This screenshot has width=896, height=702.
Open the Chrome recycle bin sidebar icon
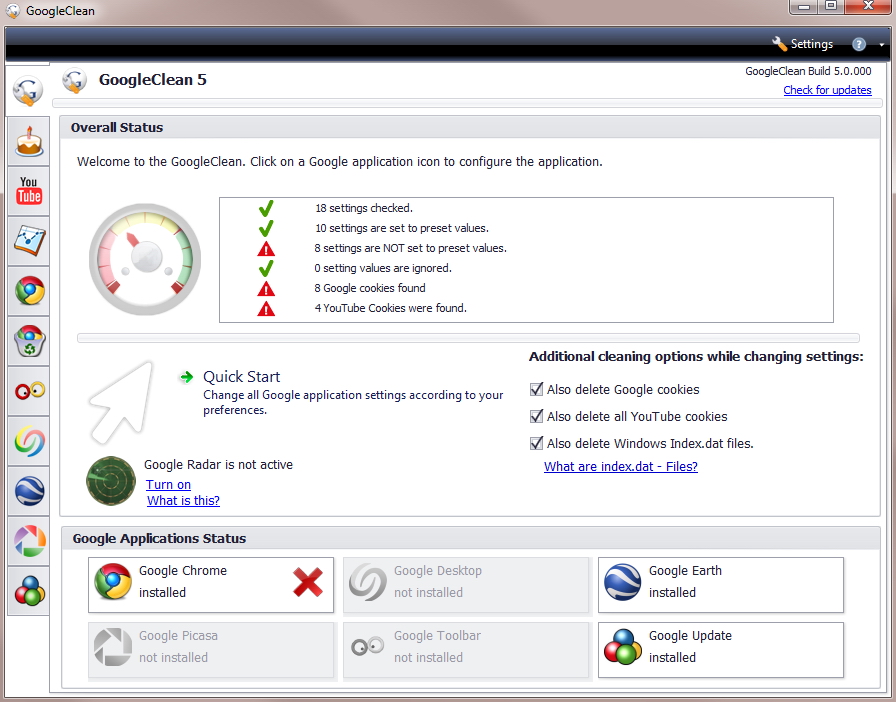(x=29, y=341)
